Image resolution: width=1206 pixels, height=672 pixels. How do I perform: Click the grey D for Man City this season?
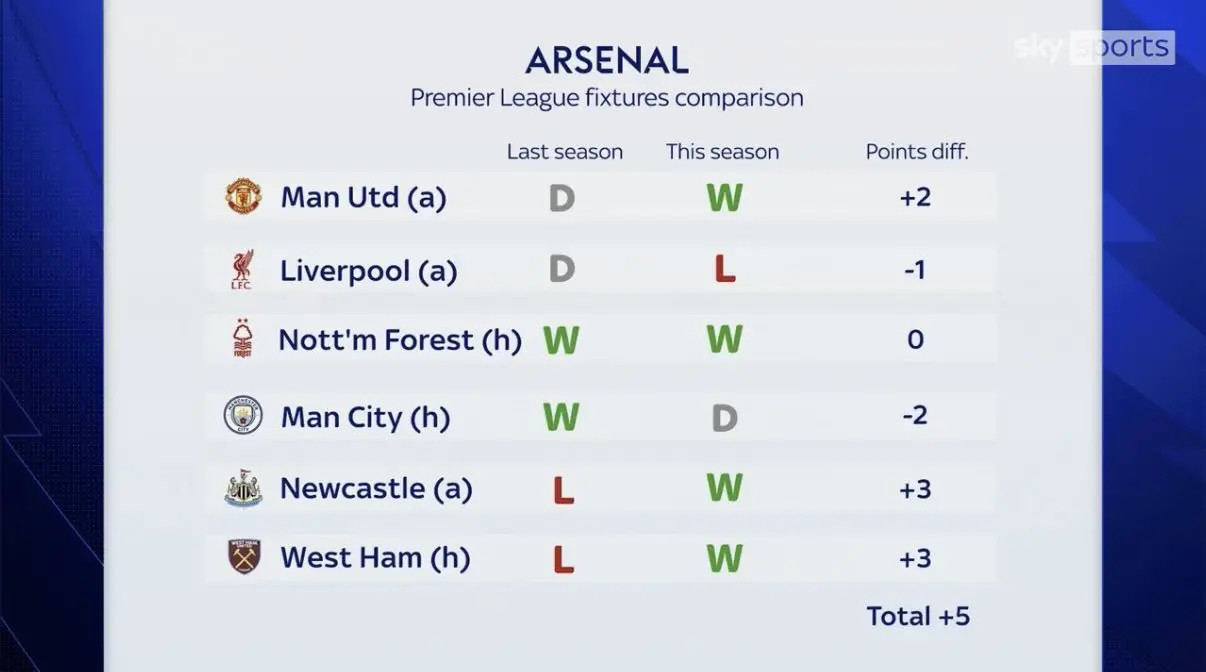click(724, 417)
